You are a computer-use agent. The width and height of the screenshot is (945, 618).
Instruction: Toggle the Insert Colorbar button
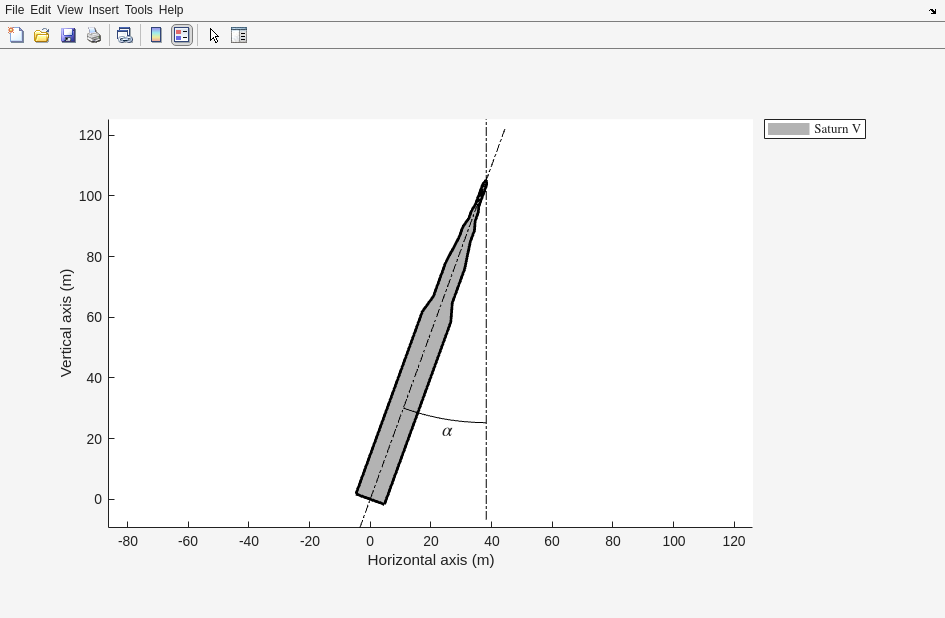pos(156,35)
